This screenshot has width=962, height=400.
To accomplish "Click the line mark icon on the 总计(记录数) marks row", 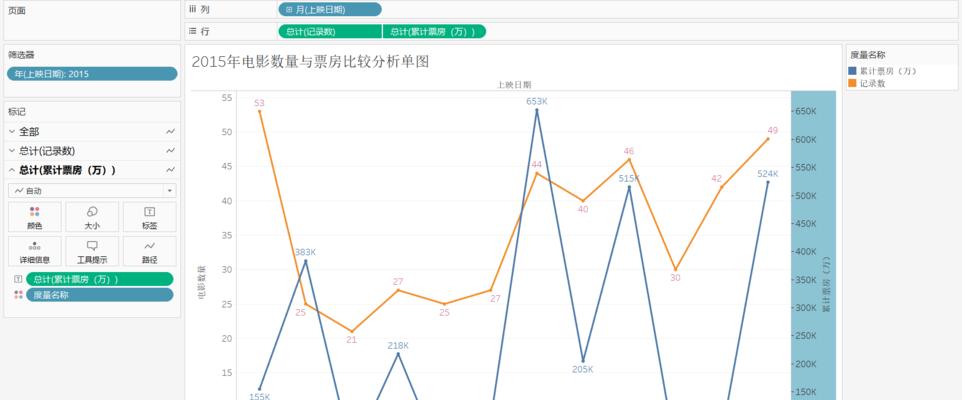I will (171, 151).
